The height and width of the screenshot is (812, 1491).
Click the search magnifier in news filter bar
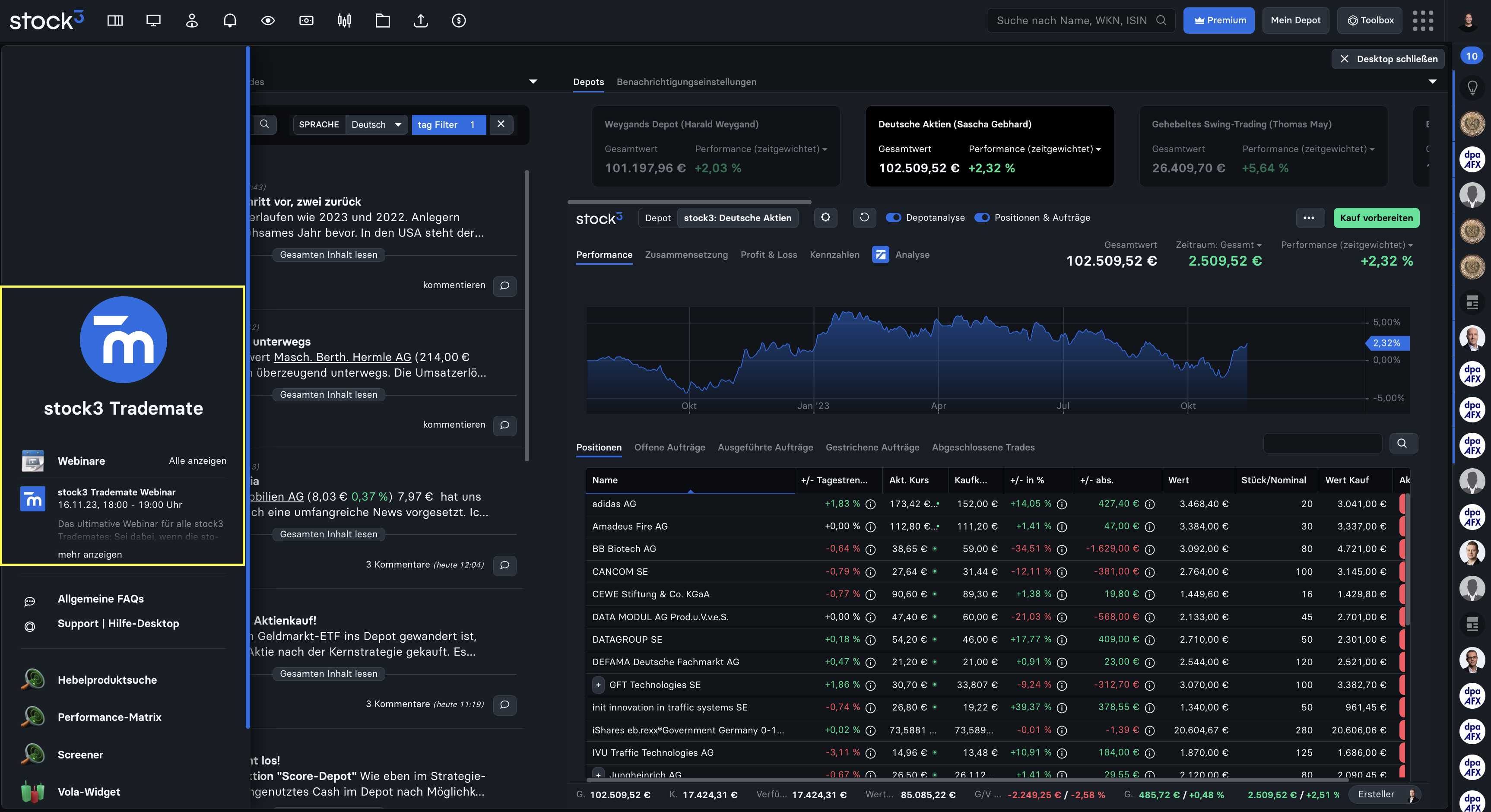264,124
